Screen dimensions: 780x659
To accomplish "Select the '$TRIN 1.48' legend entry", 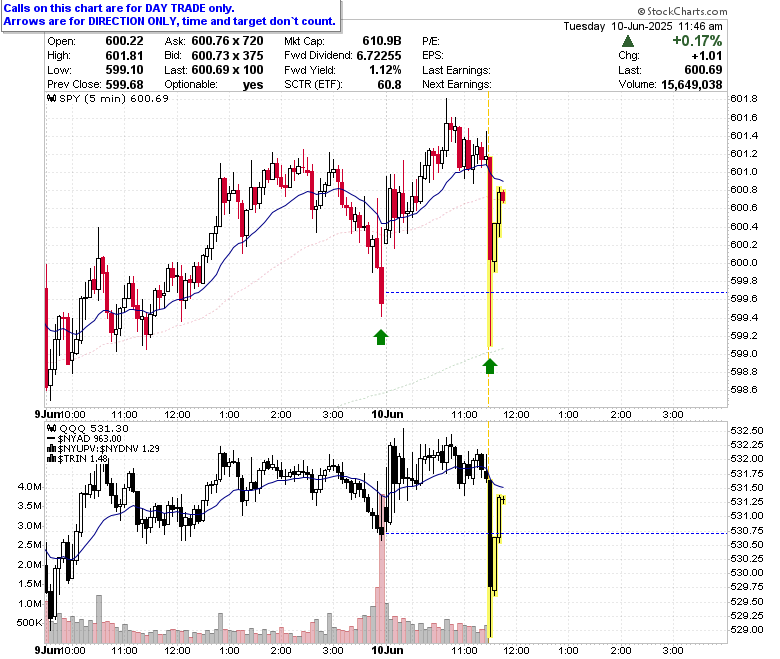I will click(x=83, y=459).
